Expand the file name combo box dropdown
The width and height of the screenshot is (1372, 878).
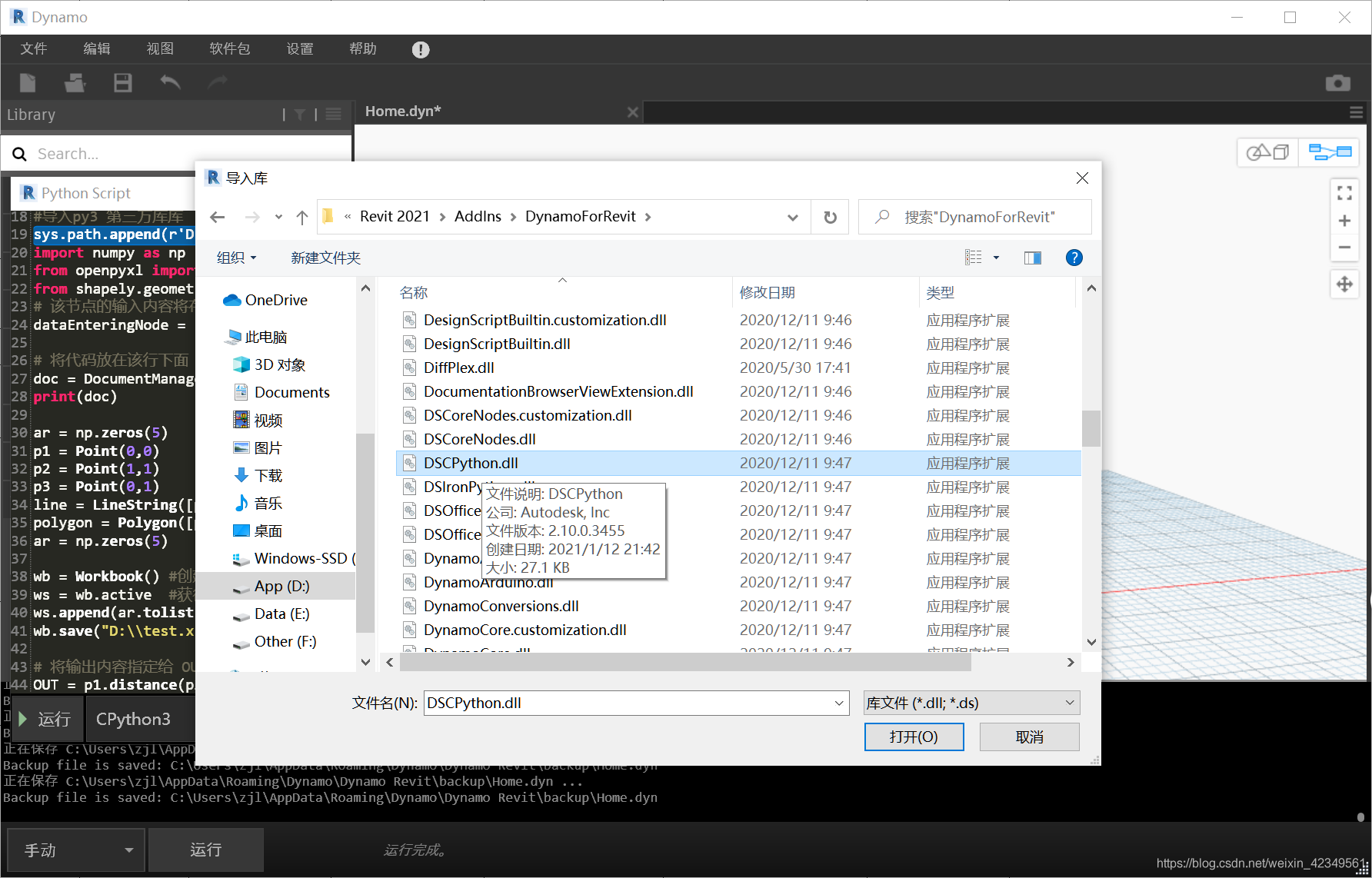[x=839, y=703]
